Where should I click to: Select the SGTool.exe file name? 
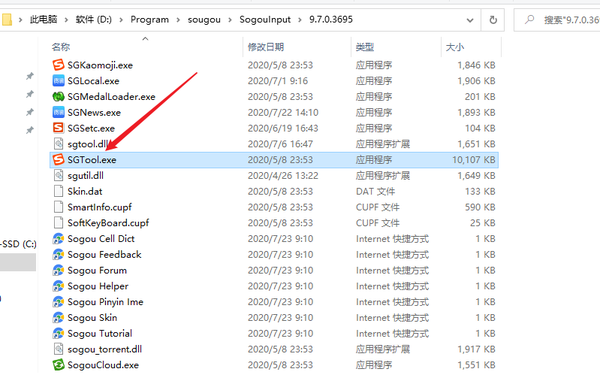coord(92,160)
